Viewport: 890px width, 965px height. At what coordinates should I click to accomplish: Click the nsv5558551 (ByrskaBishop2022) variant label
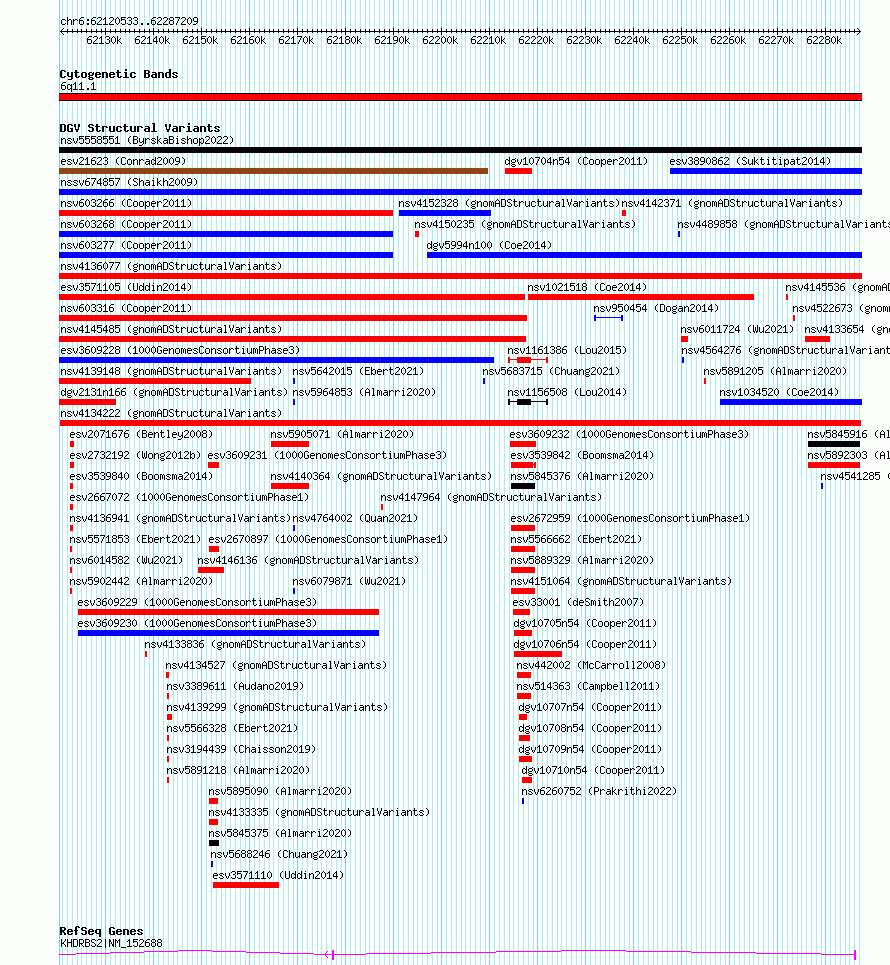point(147,140)
